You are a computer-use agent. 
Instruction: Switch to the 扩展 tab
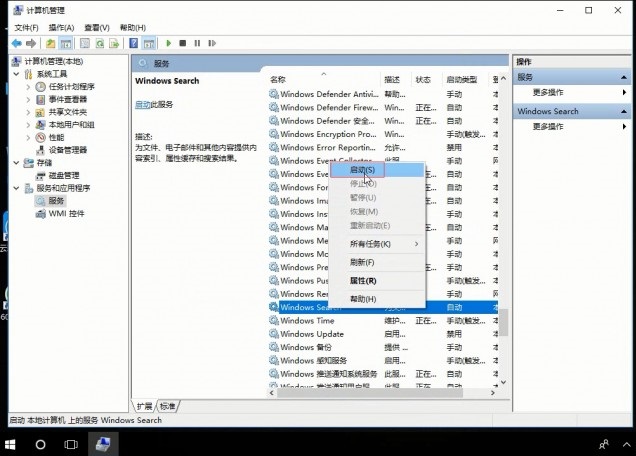point(144,406)
